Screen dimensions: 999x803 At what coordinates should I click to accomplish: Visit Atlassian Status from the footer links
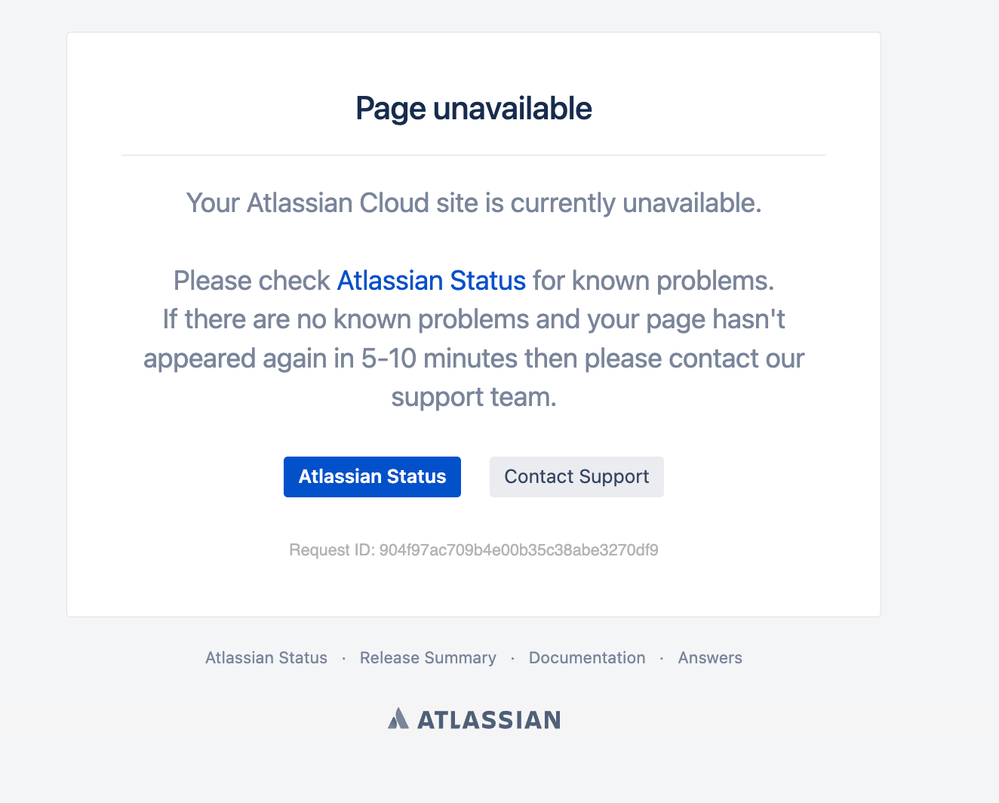coord(266,657)
